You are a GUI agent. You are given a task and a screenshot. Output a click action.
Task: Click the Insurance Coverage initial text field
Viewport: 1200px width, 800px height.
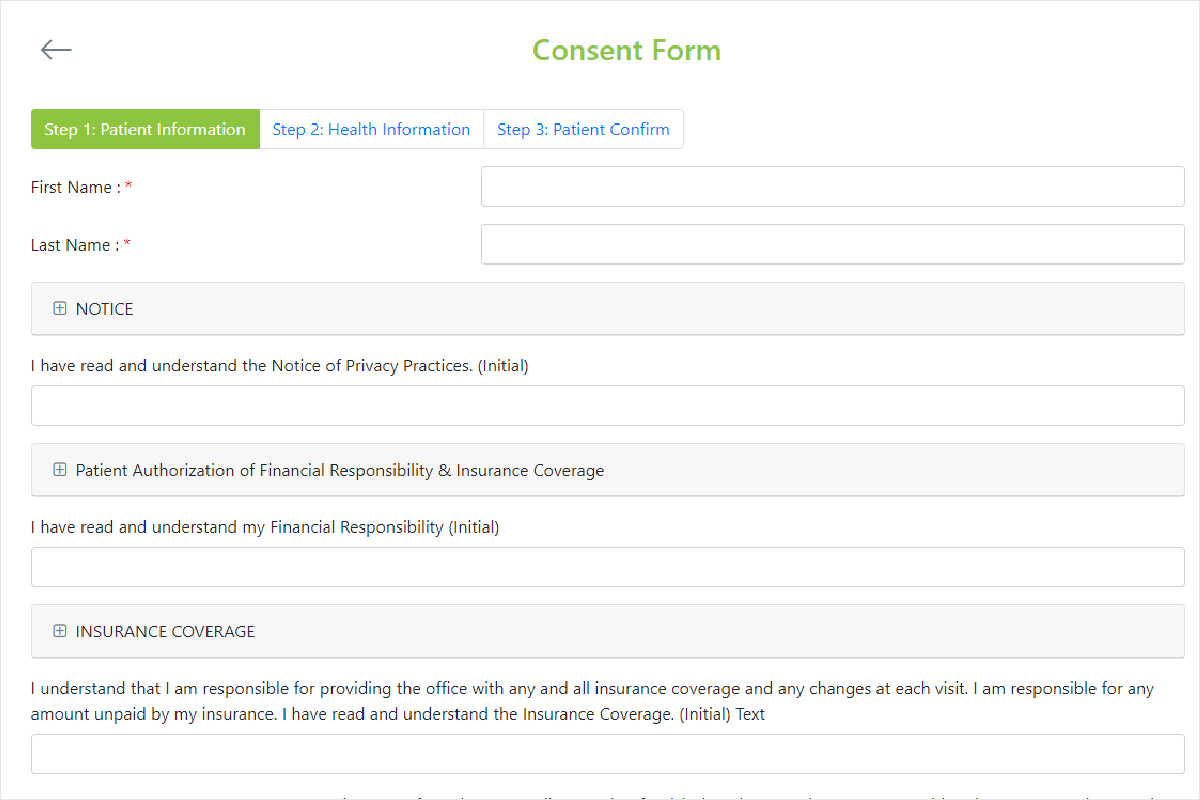point(608,754)
